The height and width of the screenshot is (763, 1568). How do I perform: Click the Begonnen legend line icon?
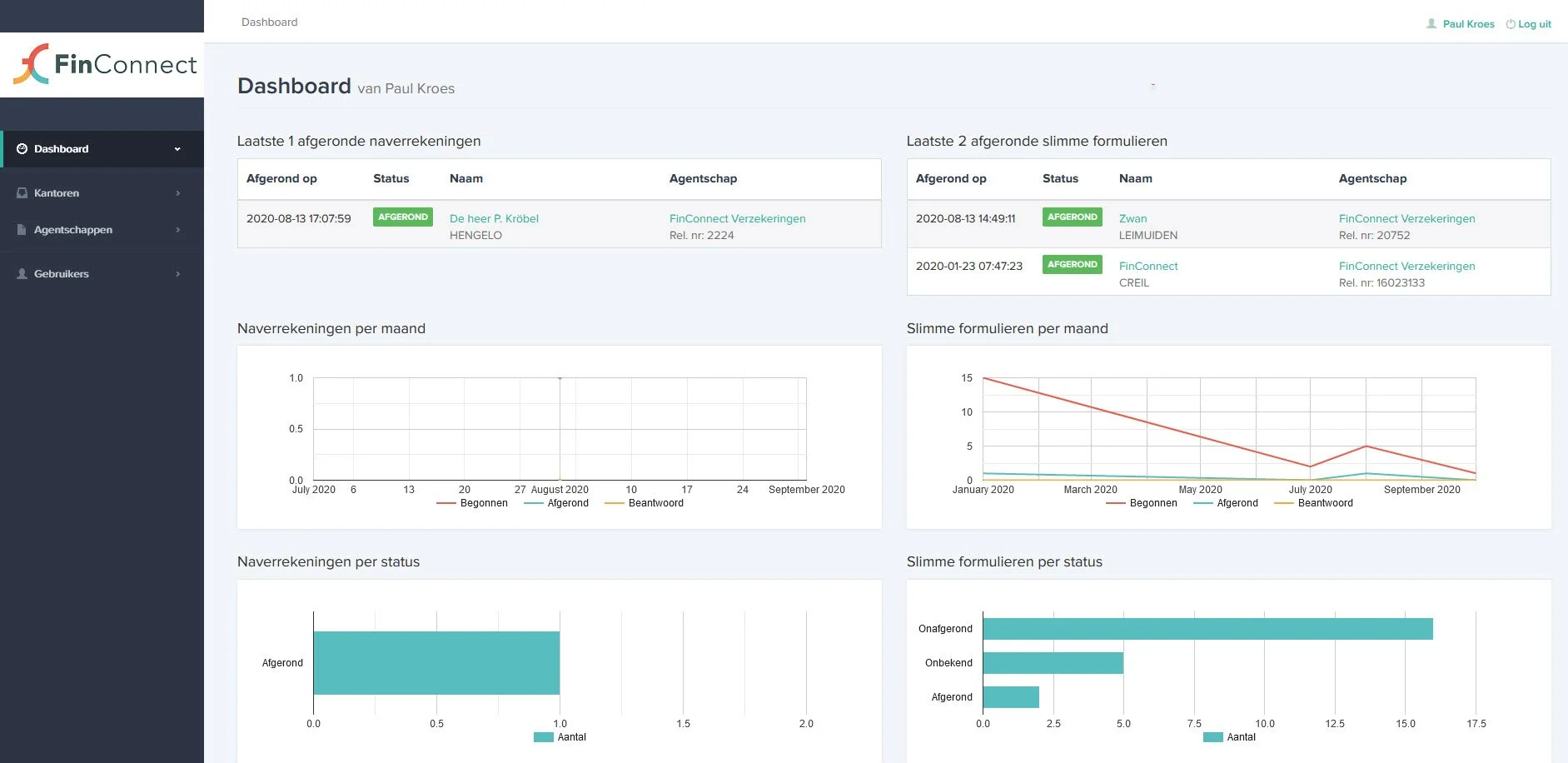(x=444, y=503)
